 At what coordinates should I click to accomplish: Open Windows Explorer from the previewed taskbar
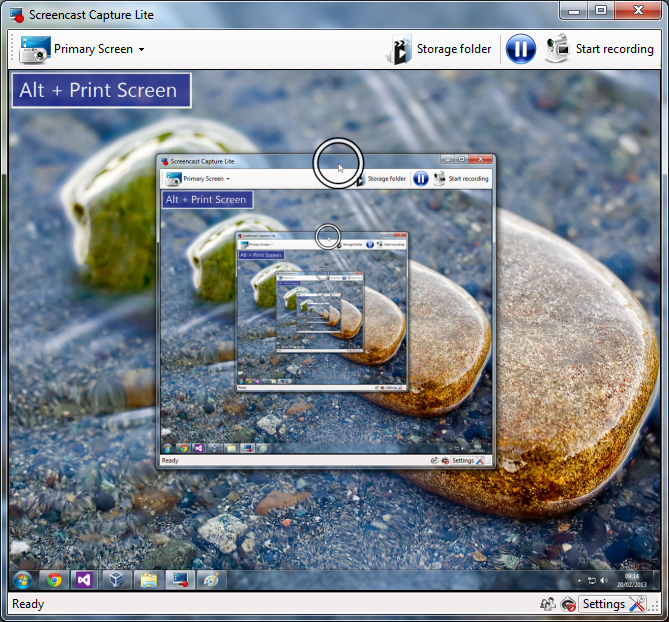pos(148,580)
